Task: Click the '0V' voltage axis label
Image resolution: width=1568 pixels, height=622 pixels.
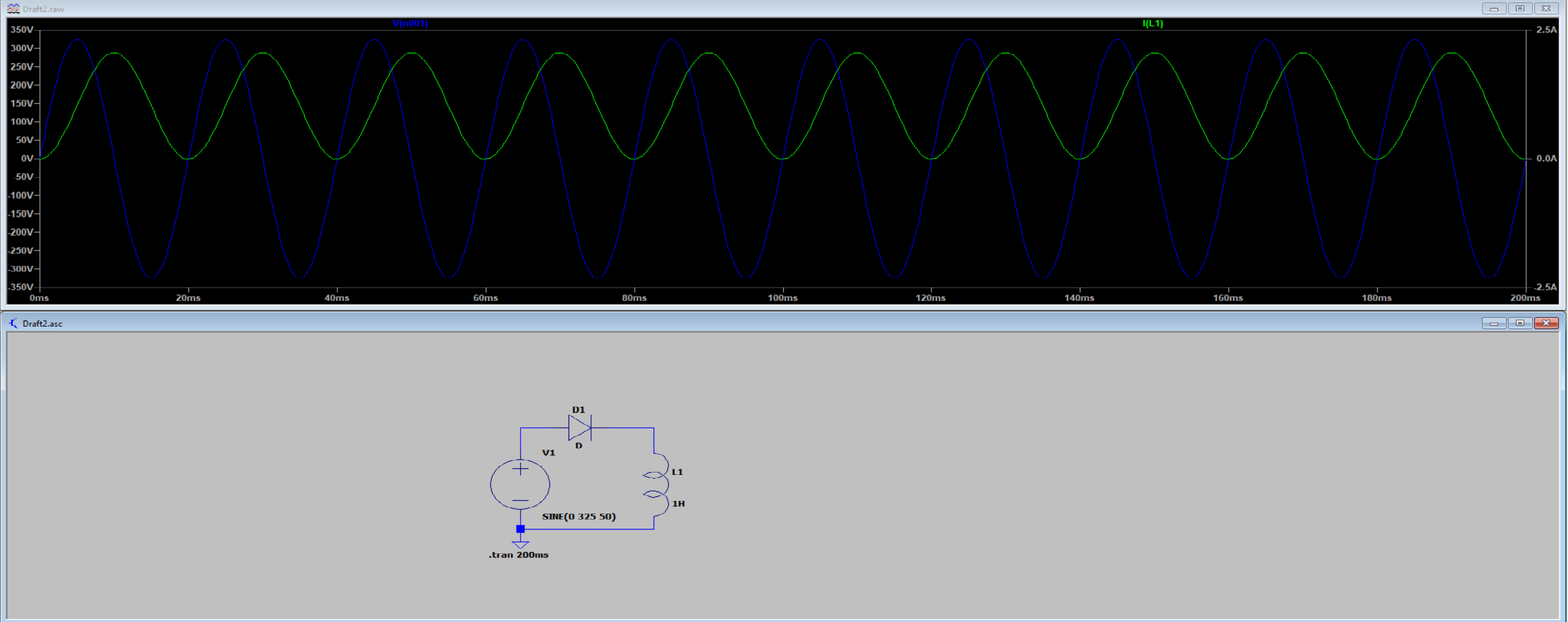Action: click(x=27, y=158)
